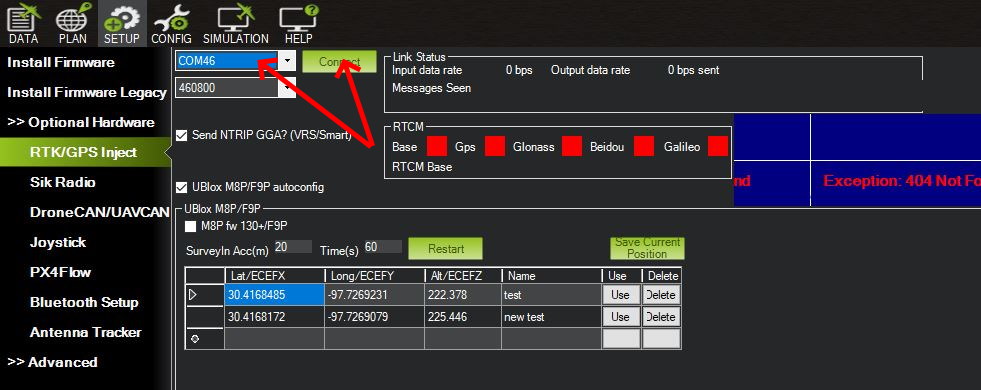Open PX4Flow page
This screenshot has width=981, height=390.
click(60, 272)
